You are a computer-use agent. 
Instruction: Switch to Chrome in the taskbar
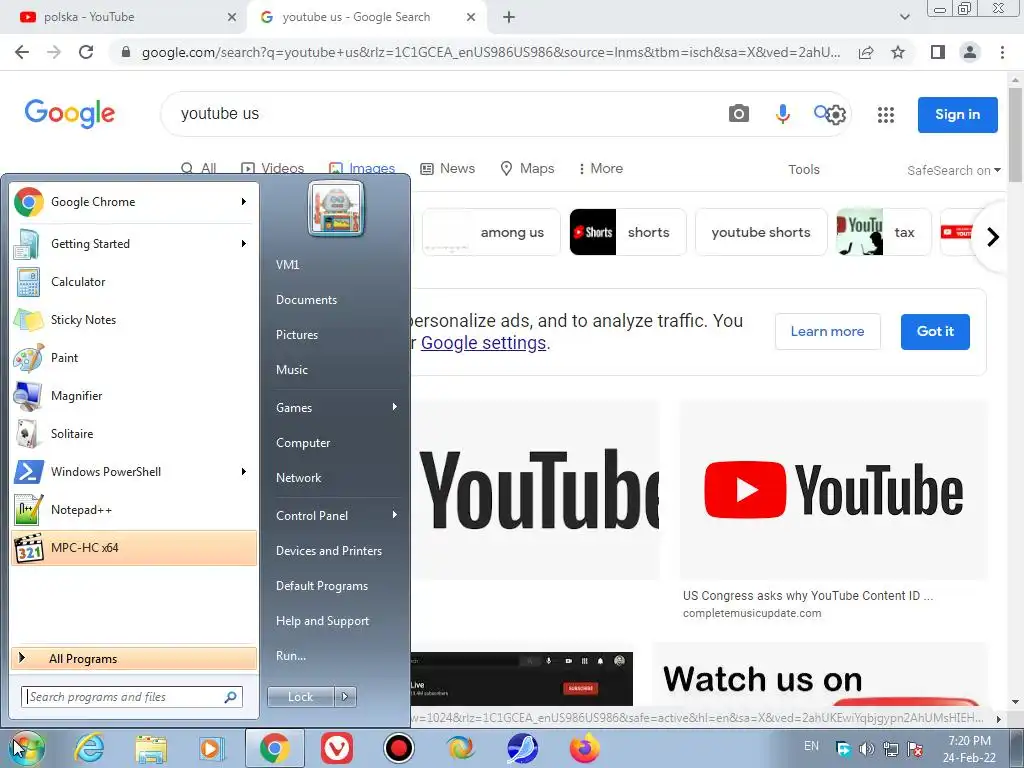(x=274, y=748)
